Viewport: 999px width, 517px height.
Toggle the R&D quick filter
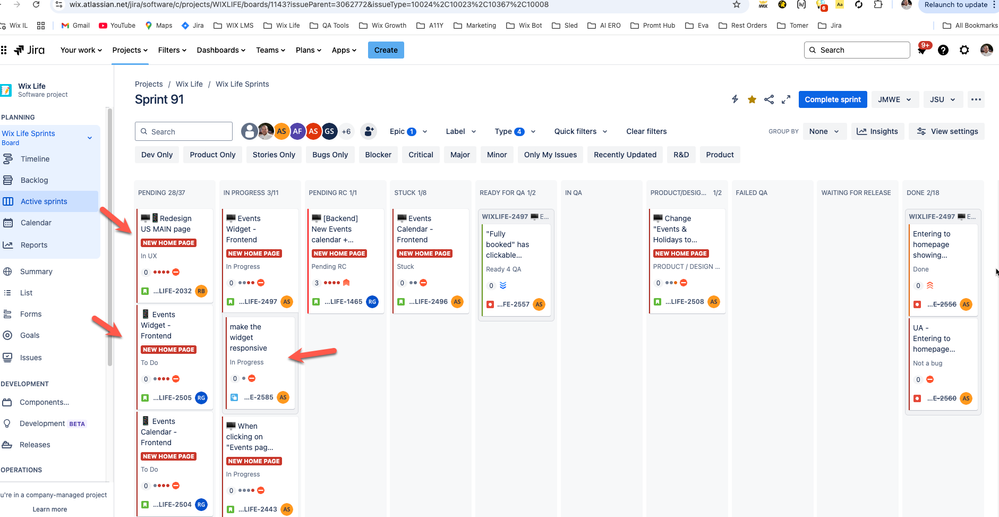(681, 154)
